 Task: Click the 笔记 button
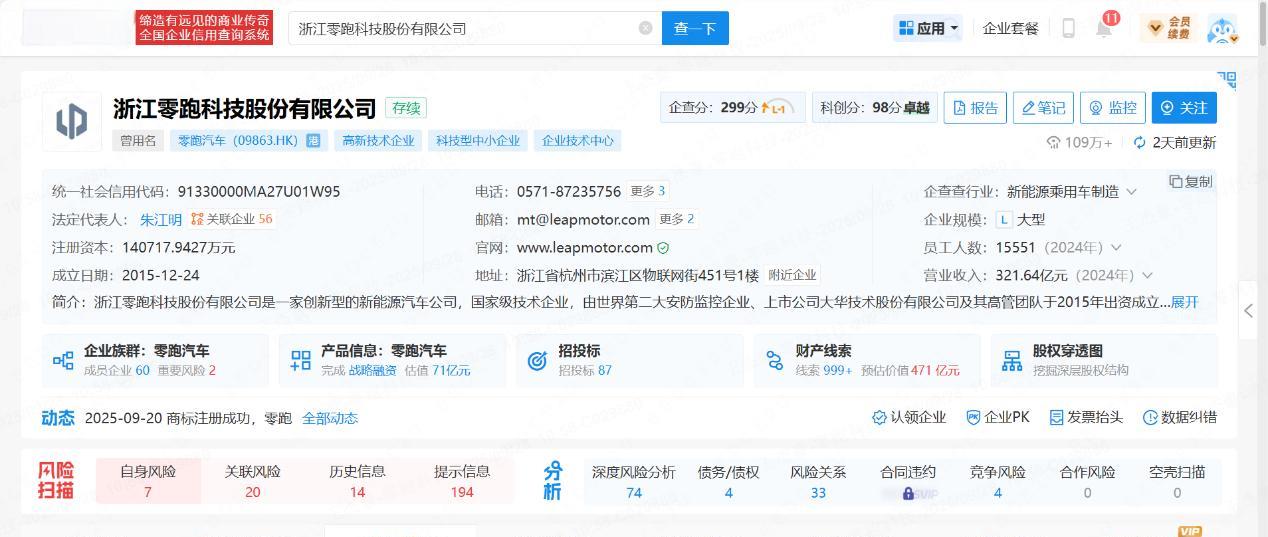click(1043, 107)
